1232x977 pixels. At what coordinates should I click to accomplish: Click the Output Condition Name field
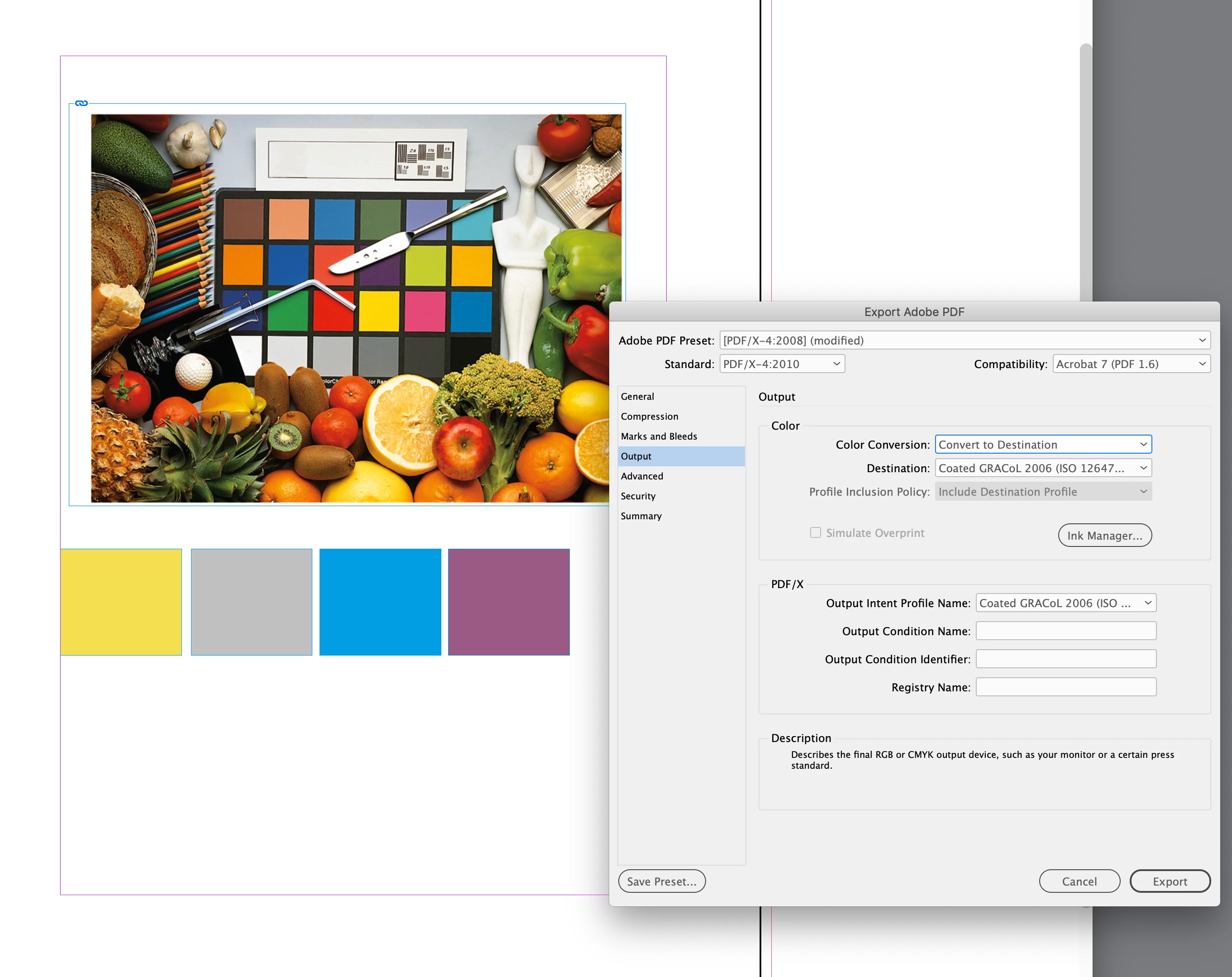(1065, 631)
